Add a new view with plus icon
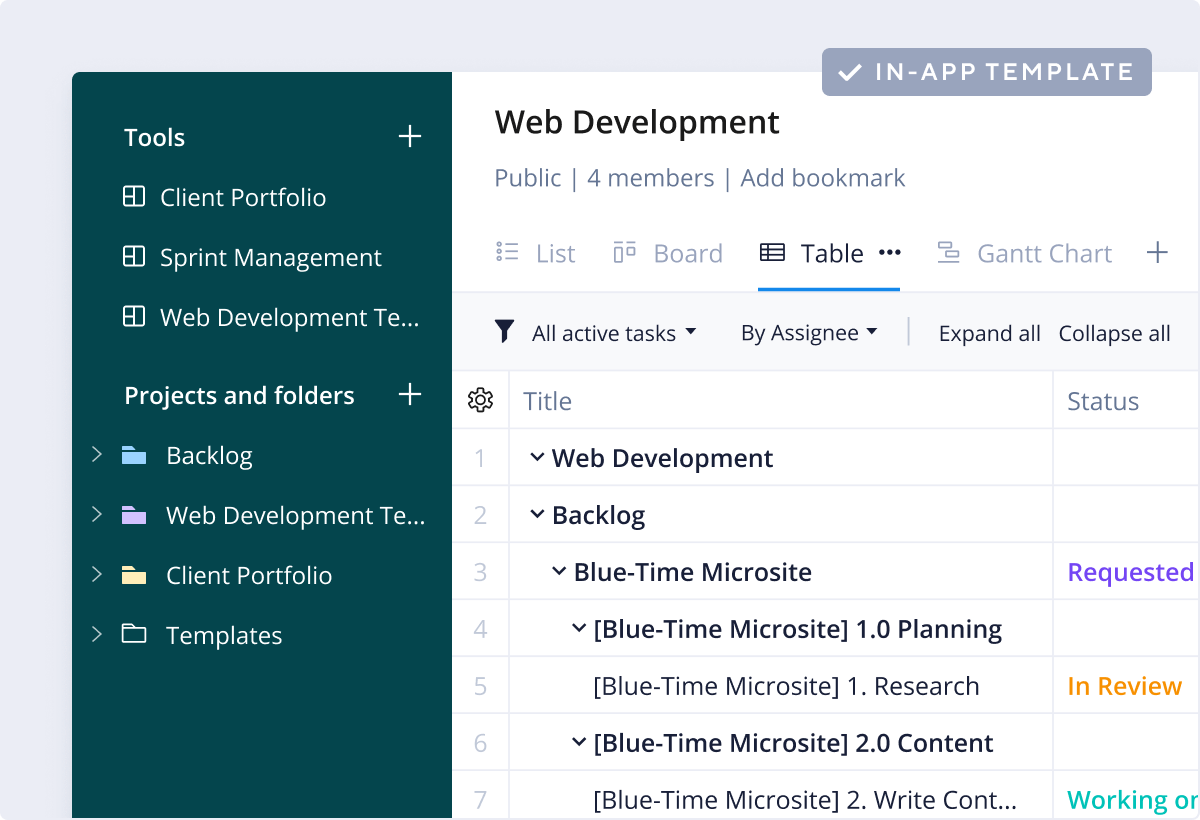This screenshot has height=820, width=1200. (1157, 253)
